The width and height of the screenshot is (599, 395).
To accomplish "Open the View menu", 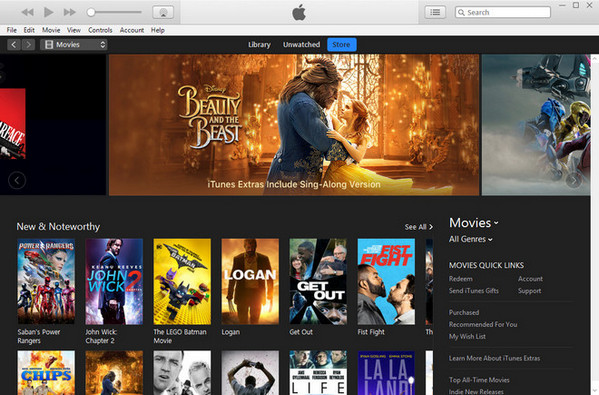I will pyautogui.click(x=74, y=30).
